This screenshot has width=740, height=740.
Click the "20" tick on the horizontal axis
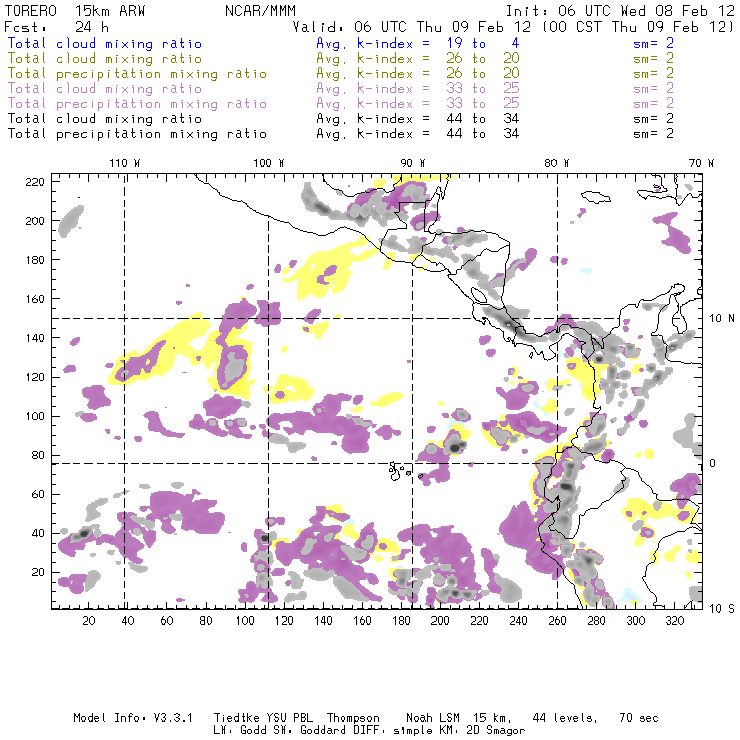click(x=89, y=621)
